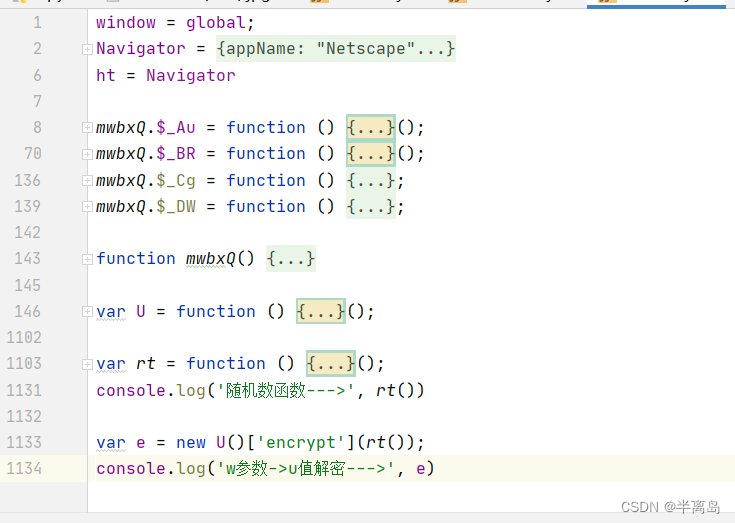Click the '$_Au' property name

[x=176, y=127]
